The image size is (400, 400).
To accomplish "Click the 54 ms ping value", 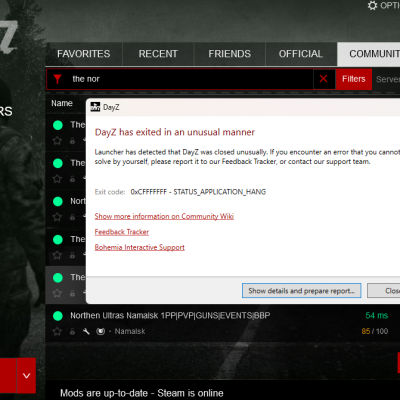I will click(x=377, y=315).
